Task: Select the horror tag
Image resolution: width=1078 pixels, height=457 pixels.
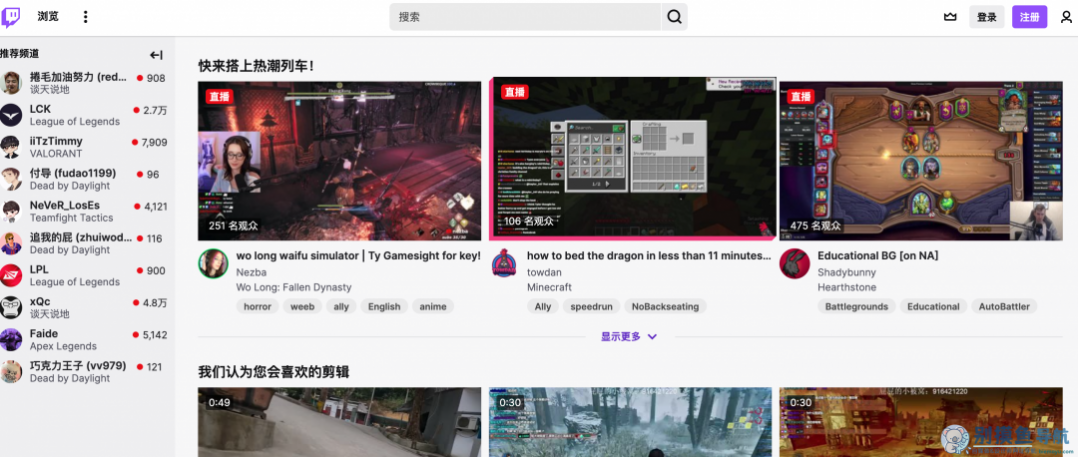Action: [258, 306]
